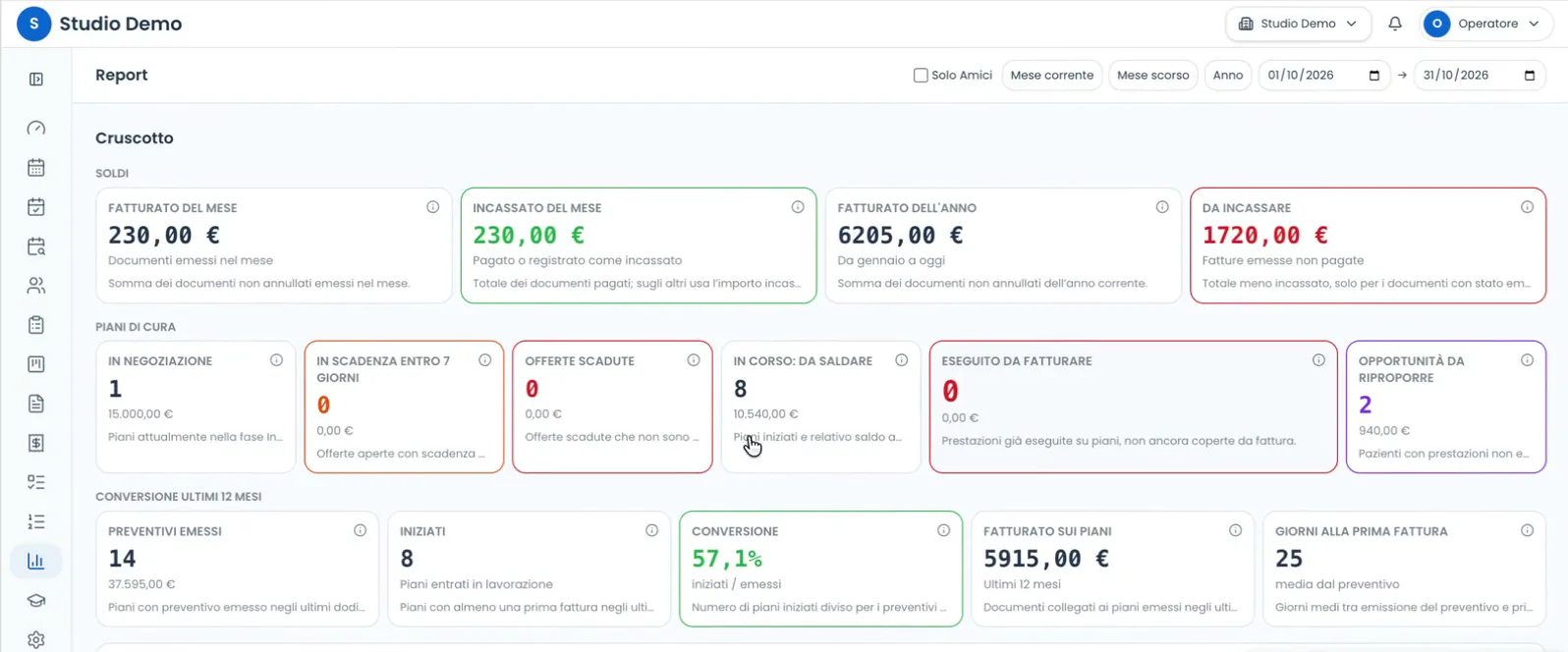
Task: Select the Anno filter
Action: 1227,76
